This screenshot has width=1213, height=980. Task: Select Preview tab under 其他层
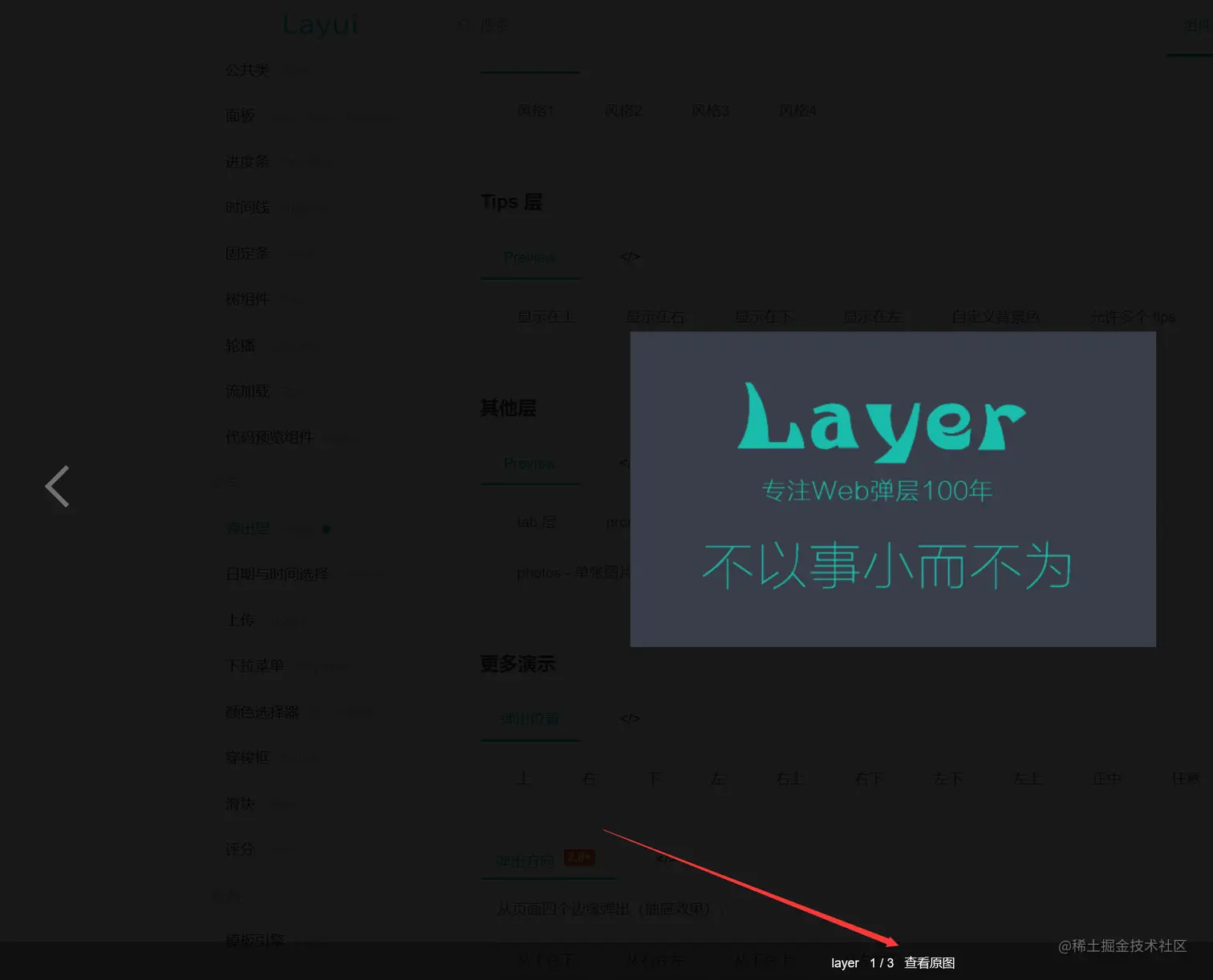click(x=529, y=464)
